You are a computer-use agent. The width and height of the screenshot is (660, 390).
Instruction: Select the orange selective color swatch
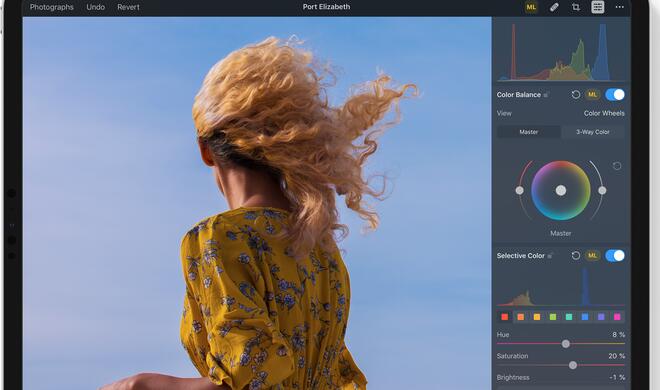coord(521,317)
